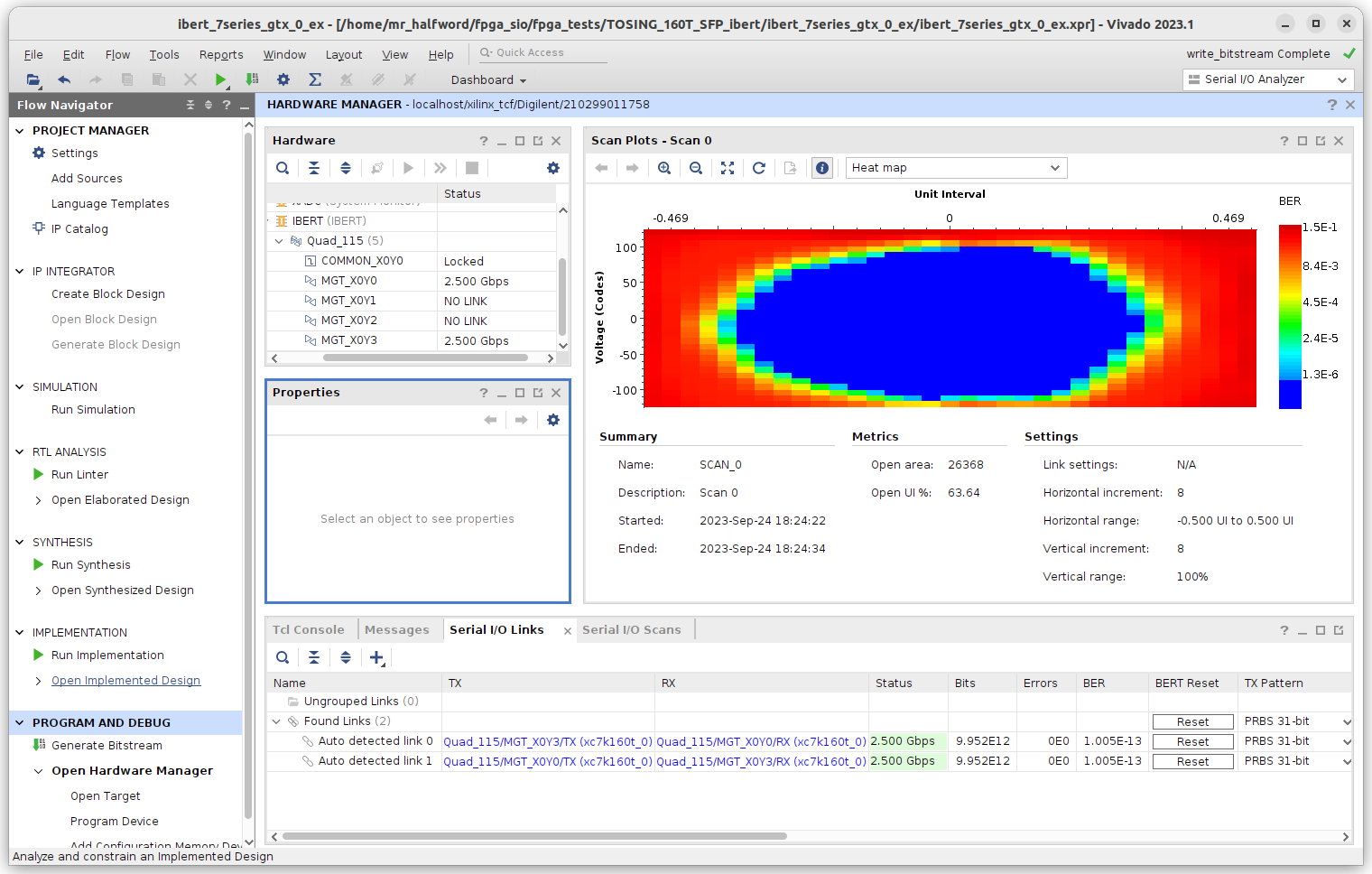Close the Serial I/O Links tab

tap(568, 631)
